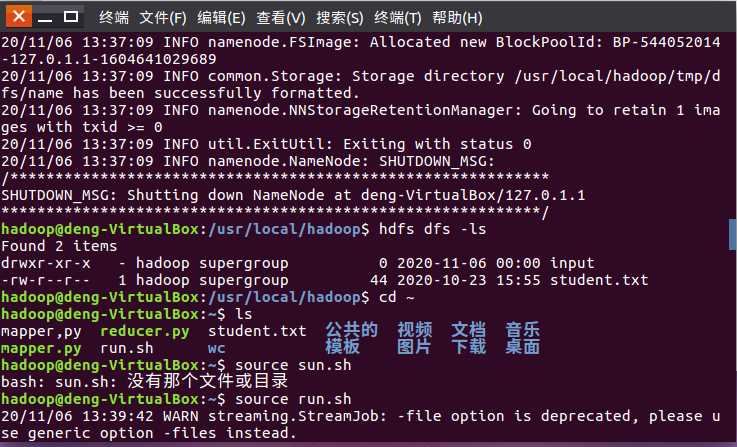Open the 编辑(E) menu

pos(221,18)
